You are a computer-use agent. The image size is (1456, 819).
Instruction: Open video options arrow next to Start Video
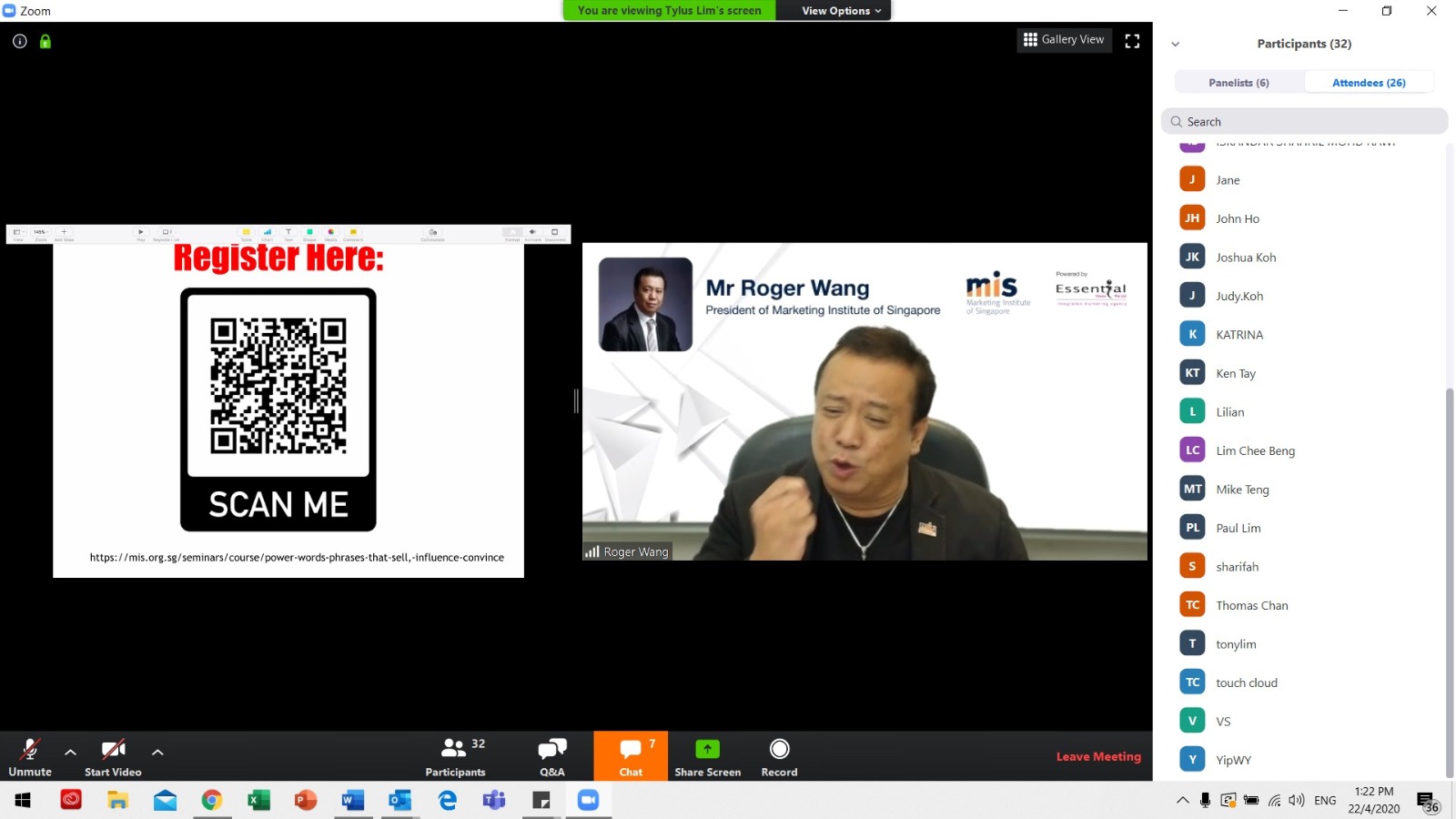point(157,752)
